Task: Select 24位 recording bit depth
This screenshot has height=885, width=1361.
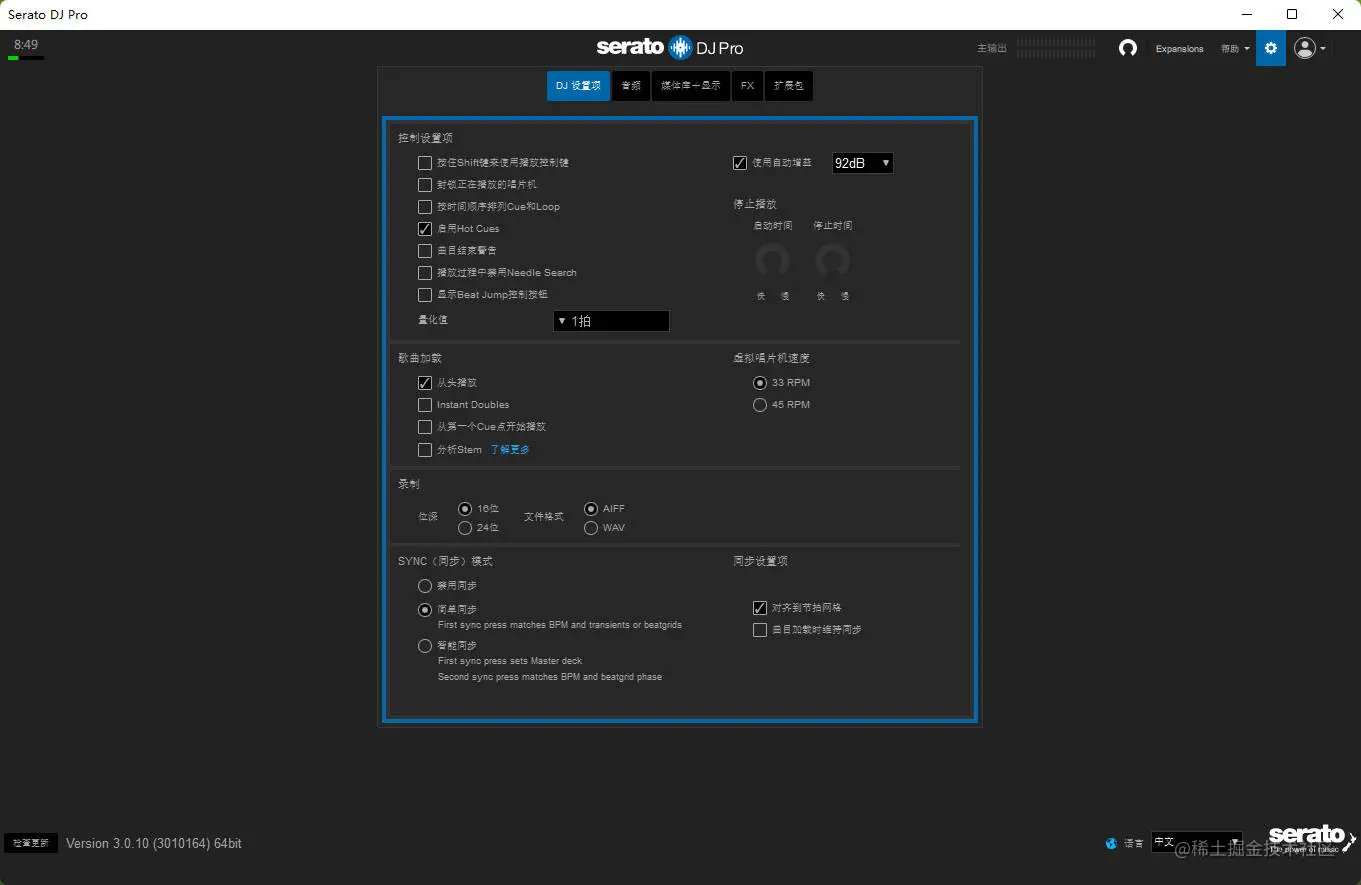Action: tap(465, 527)
